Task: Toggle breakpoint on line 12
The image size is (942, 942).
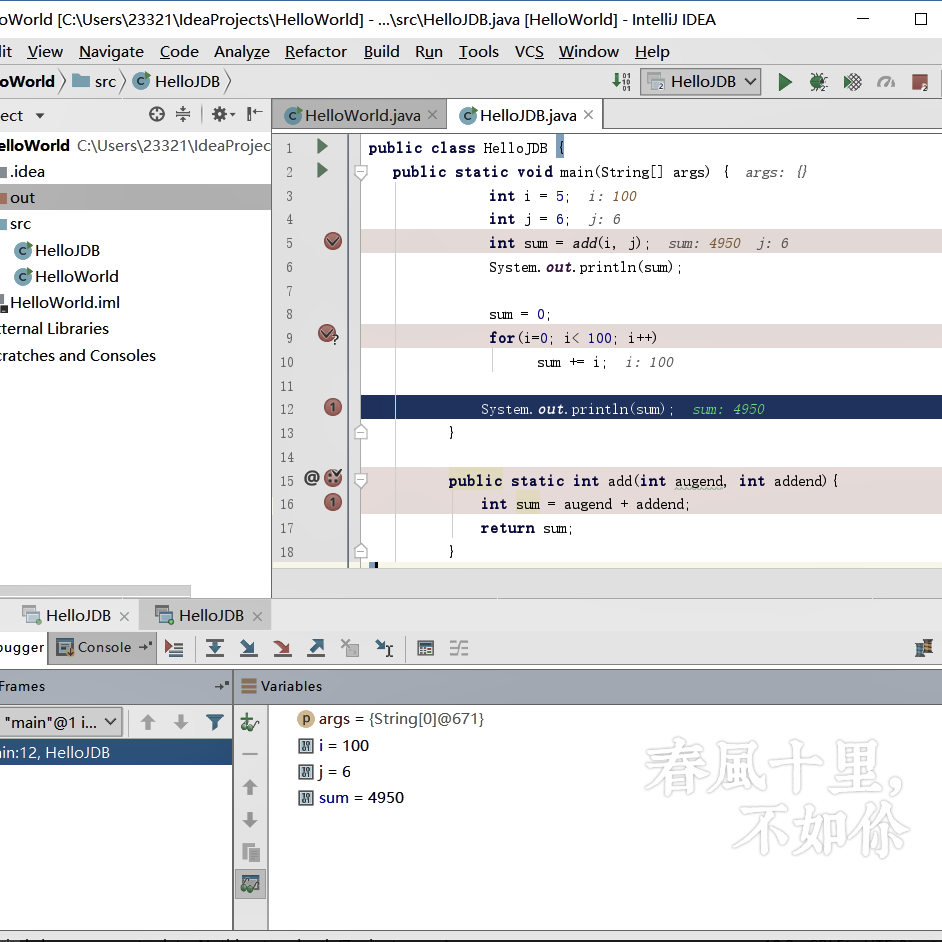Action: [x=333, y=408]
